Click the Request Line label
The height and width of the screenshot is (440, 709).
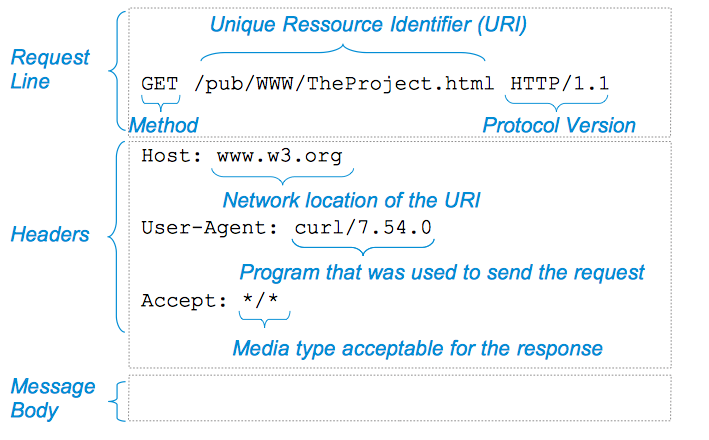click(x=50, y=69)
